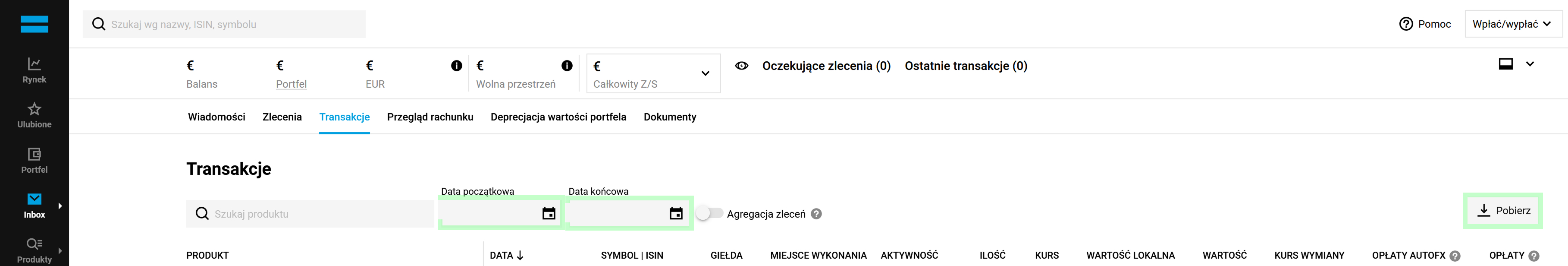1568x266 pixels.
Task: Open the Dokumenty tab
Action: click(670, 117)
